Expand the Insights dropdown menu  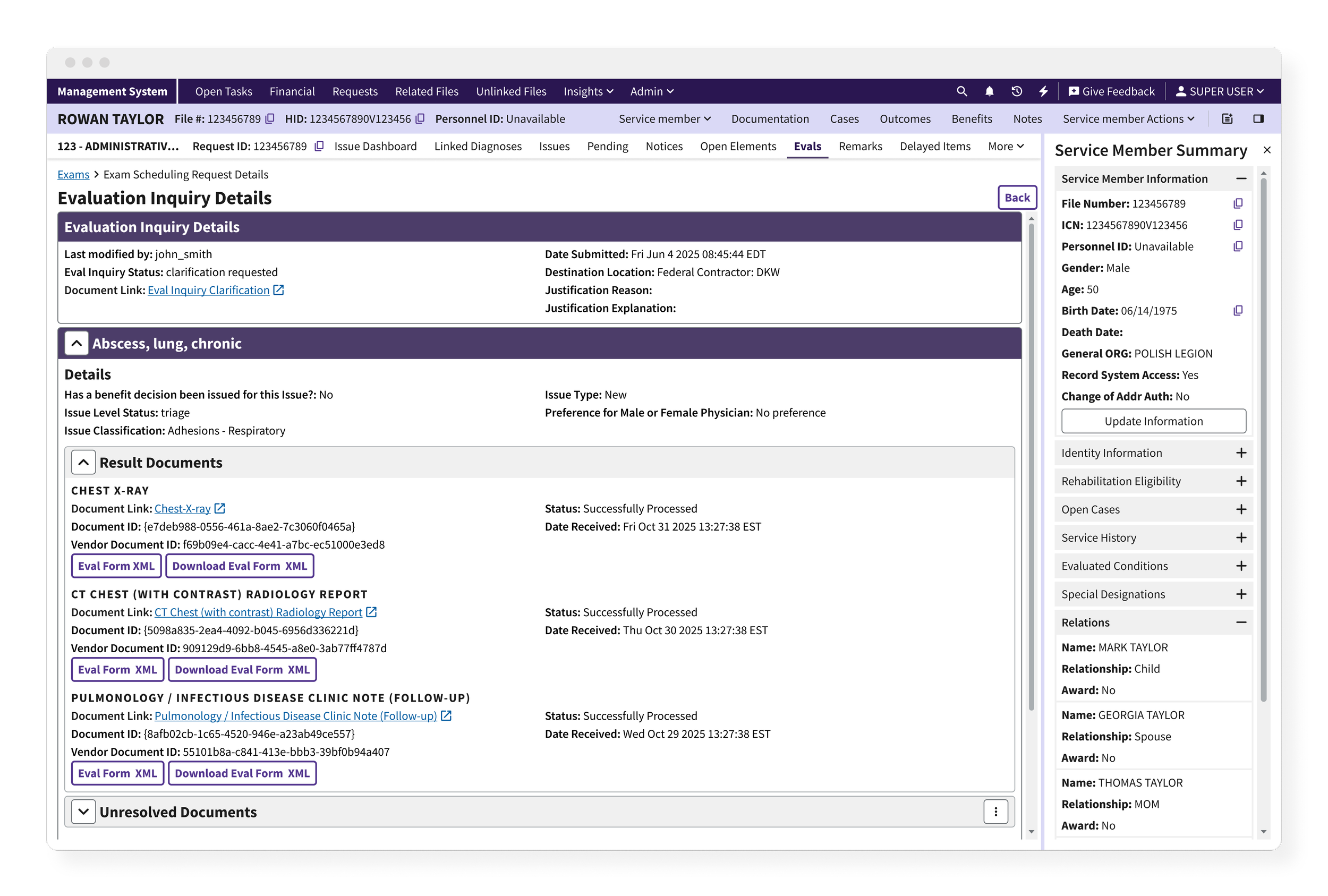click(588, 91)
